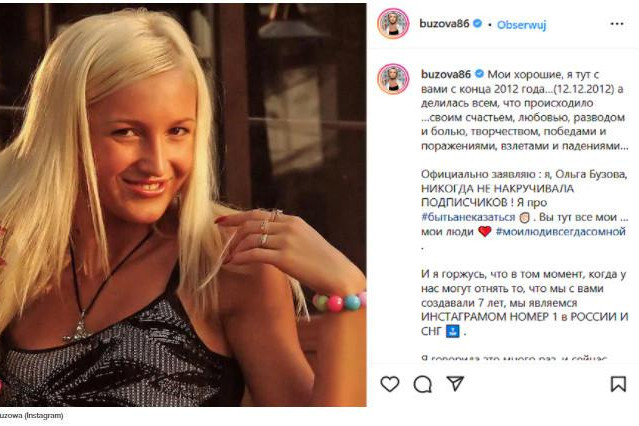Screen dimensions: 639x426
Task: Click the verified badge in the caption
Action: click(x=479, y=74)
